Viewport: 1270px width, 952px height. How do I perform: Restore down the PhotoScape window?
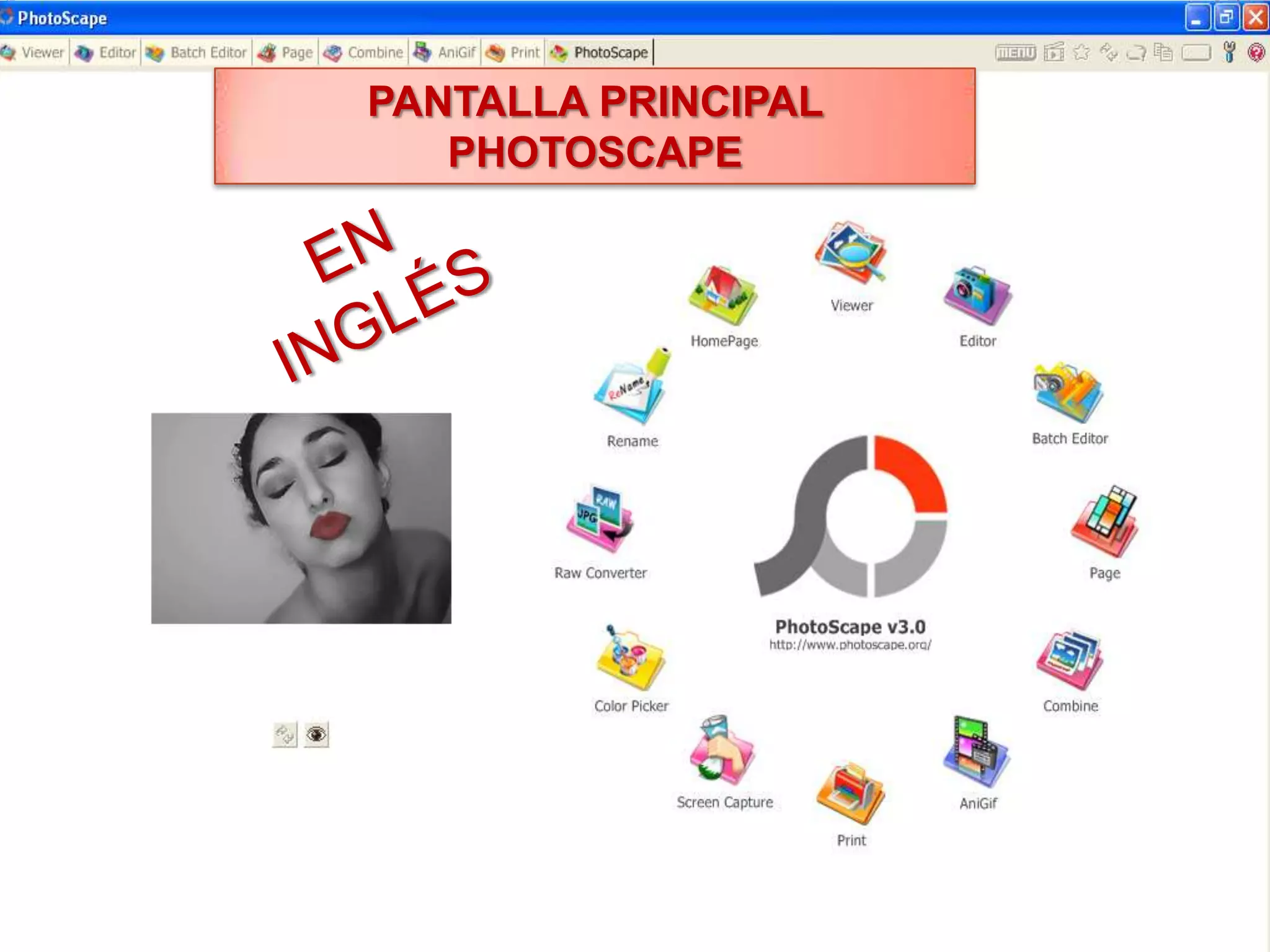pyautogui.click(x=1226, y=17)
